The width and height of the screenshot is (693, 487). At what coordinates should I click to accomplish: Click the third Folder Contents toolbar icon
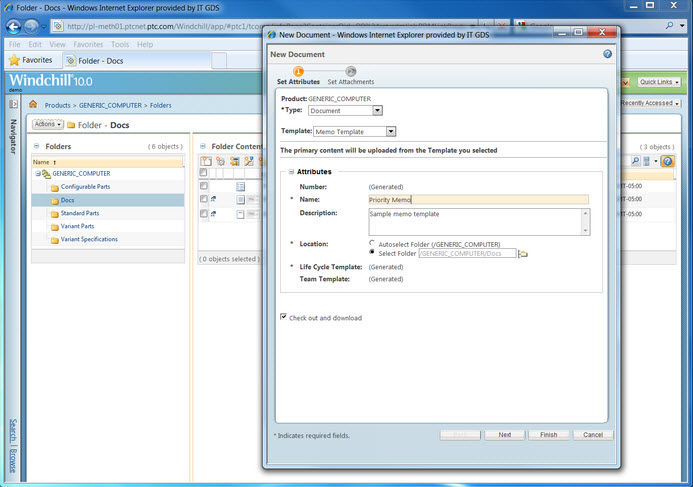(234, 161)
